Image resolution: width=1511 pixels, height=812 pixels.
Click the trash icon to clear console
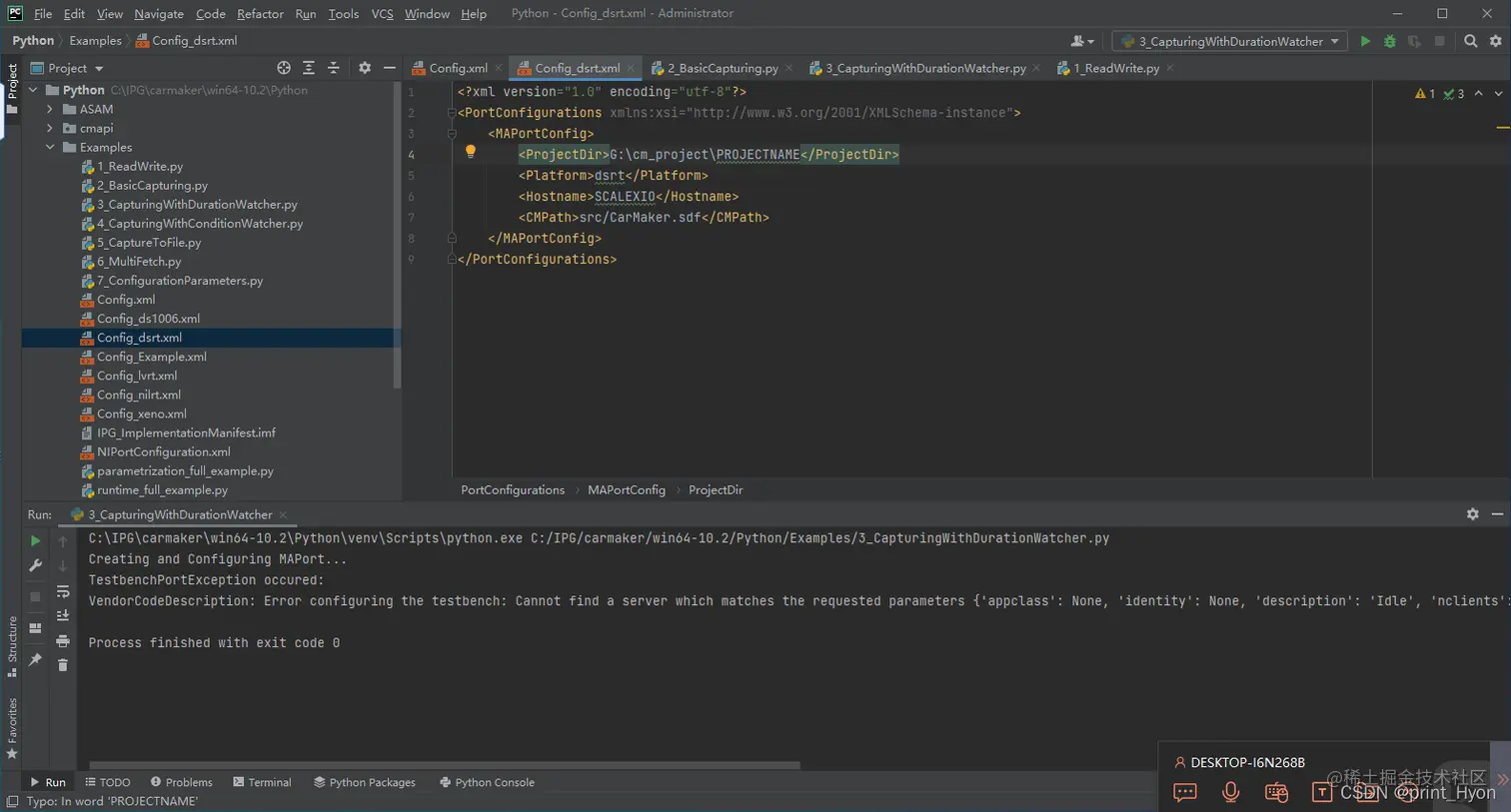(63, 665)
